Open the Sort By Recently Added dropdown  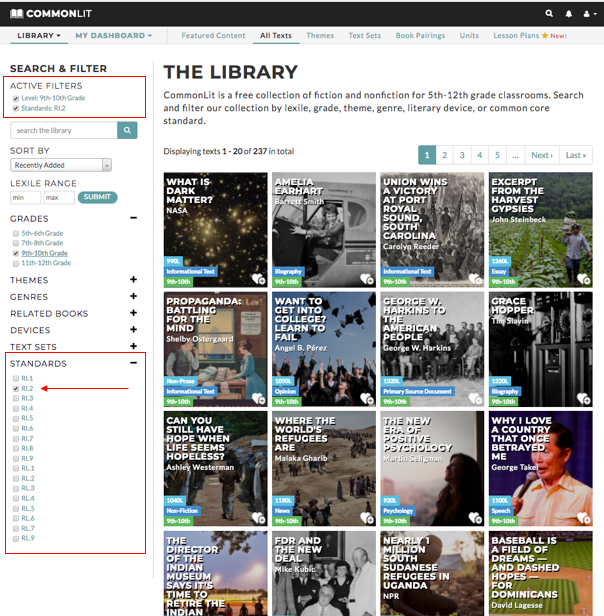(x=61, y=165)
